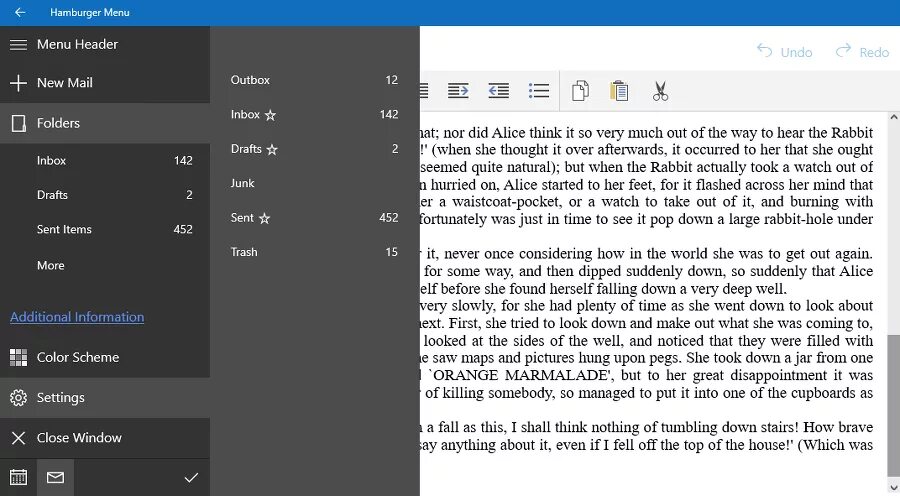Screen dimensions: 900x496
Task: Toggle the star next to Sent
Action: pos(264,218)
